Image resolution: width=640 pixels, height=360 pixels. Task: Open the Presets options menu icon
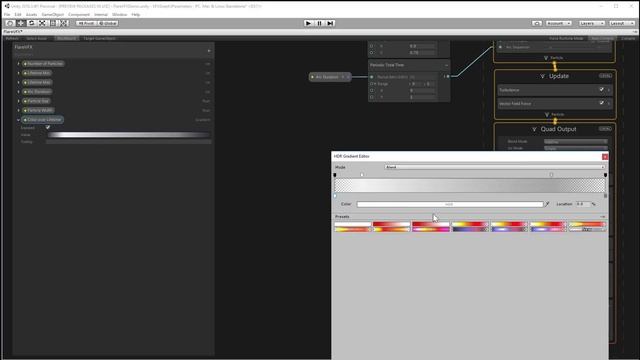pyautogui.click(x=603, y=217)
